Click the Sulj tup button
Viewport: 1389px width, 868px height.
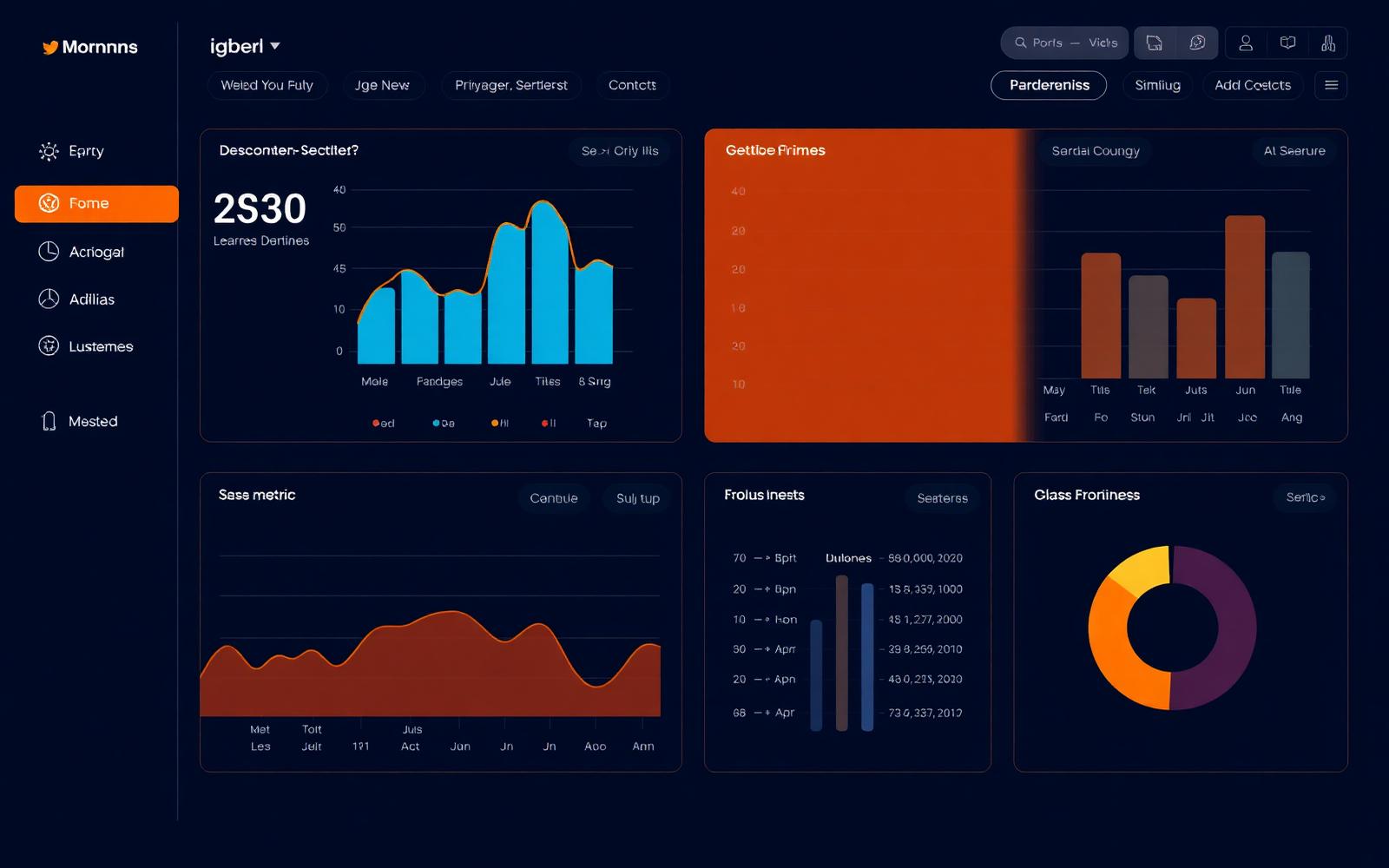pos(638,498)
